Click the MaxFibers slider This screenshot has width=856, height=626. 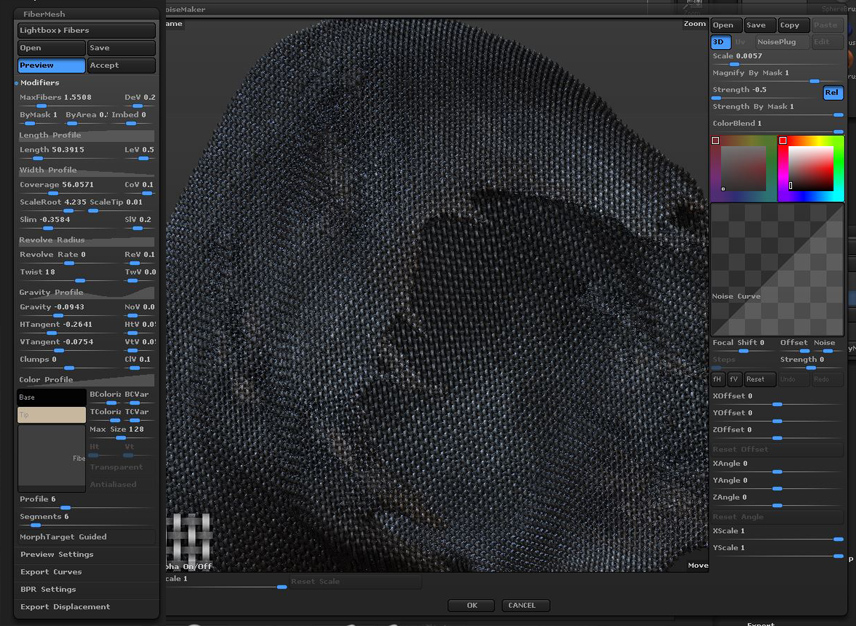pyautogui.click(x=69, y=100)
